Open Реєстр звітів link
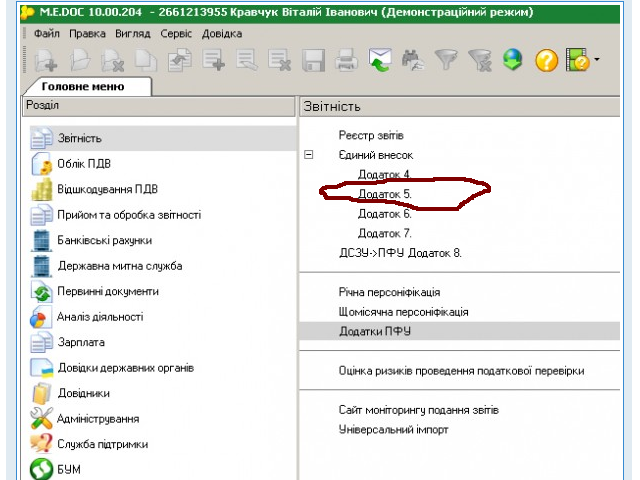This screenshot has height=480, width=640. 370,135
